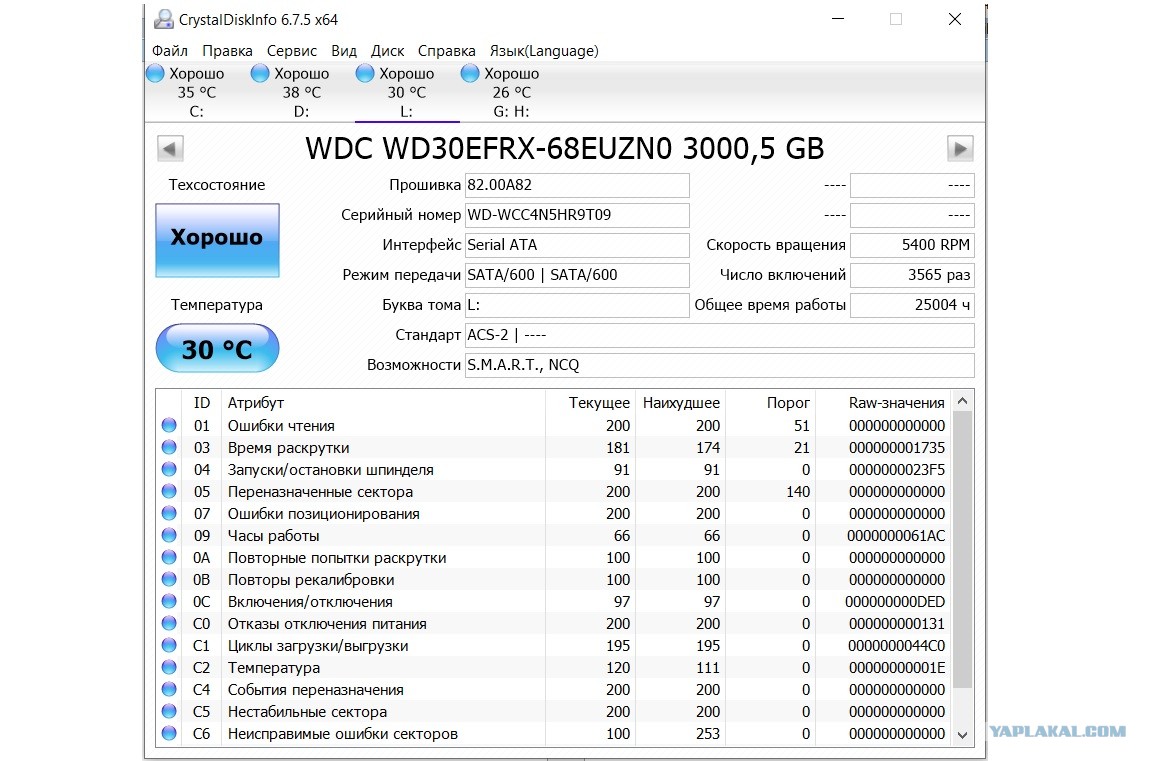The height and width of the screenshot is (761, 1152).
Task: Click worst value 253 in attribute C6 row
Action: 708,733
